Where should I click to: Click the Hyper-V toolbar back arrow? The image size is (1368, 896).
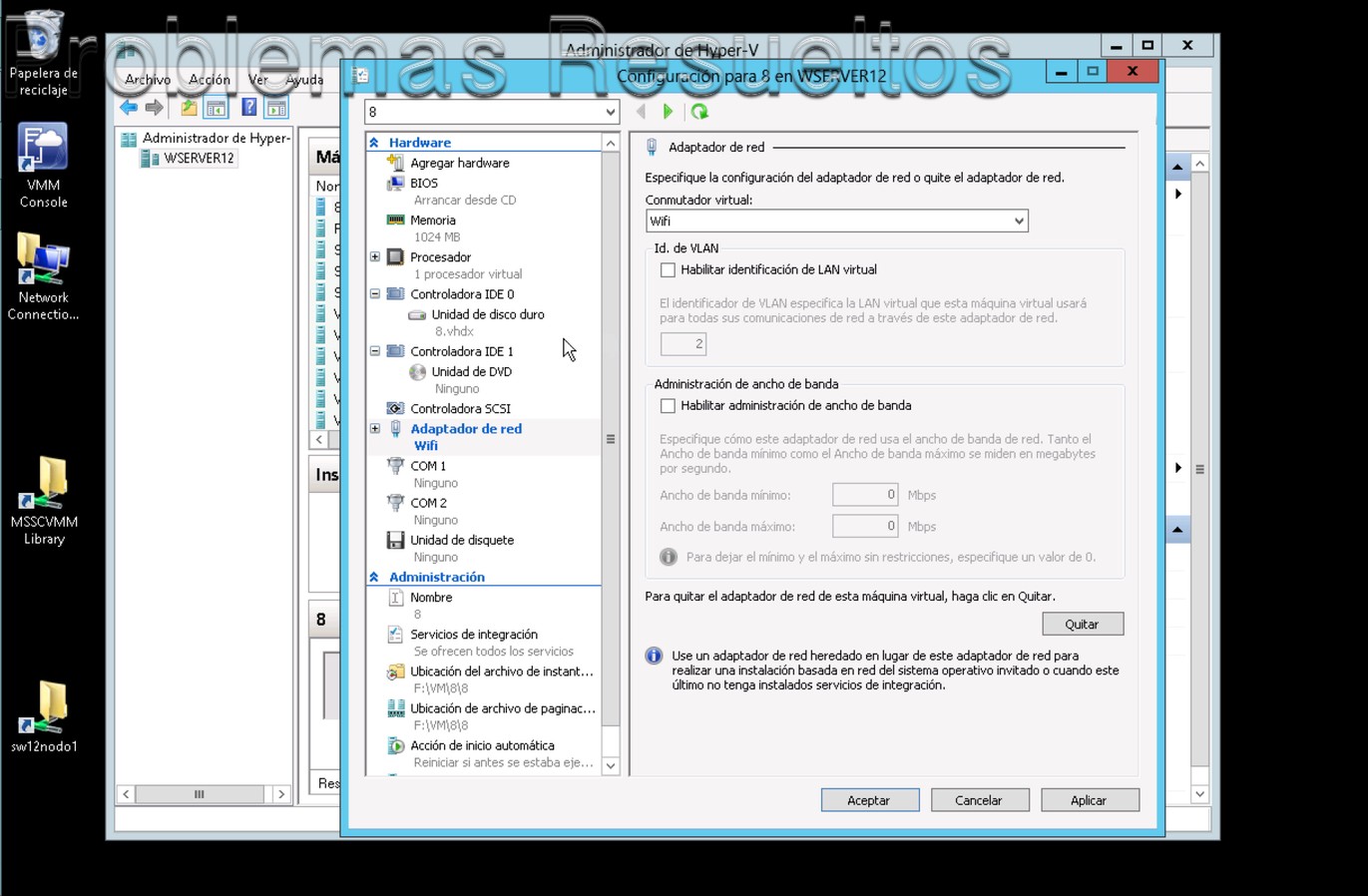coord(129,108)
